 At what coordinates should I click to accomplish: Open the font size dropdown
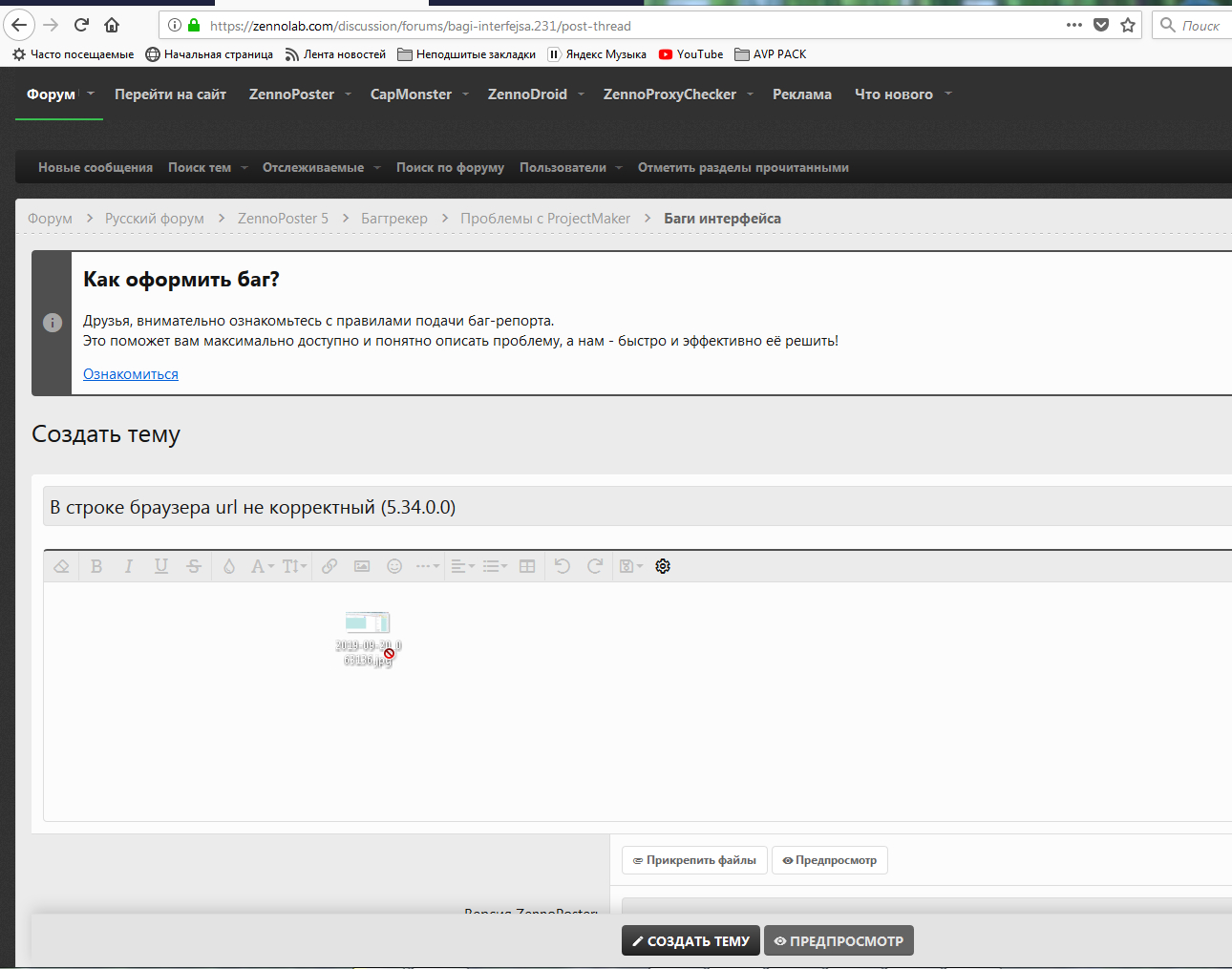tap(294, 566)
